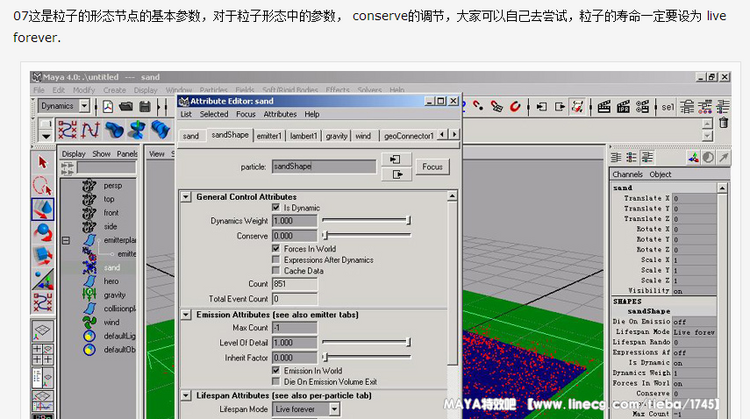Open the Dynamics menu set dropdown

click(x=85, y=106)
